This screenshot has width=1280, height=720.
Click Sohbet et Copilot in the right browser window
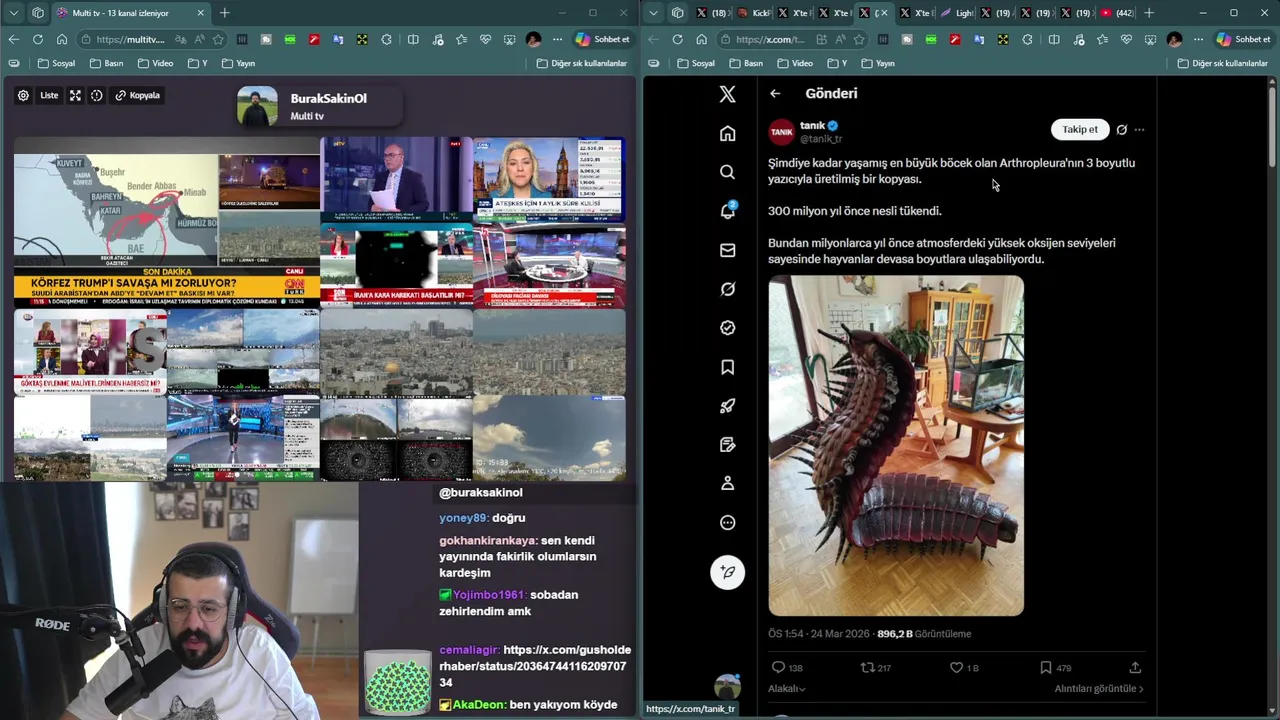tap(1243, 39)
